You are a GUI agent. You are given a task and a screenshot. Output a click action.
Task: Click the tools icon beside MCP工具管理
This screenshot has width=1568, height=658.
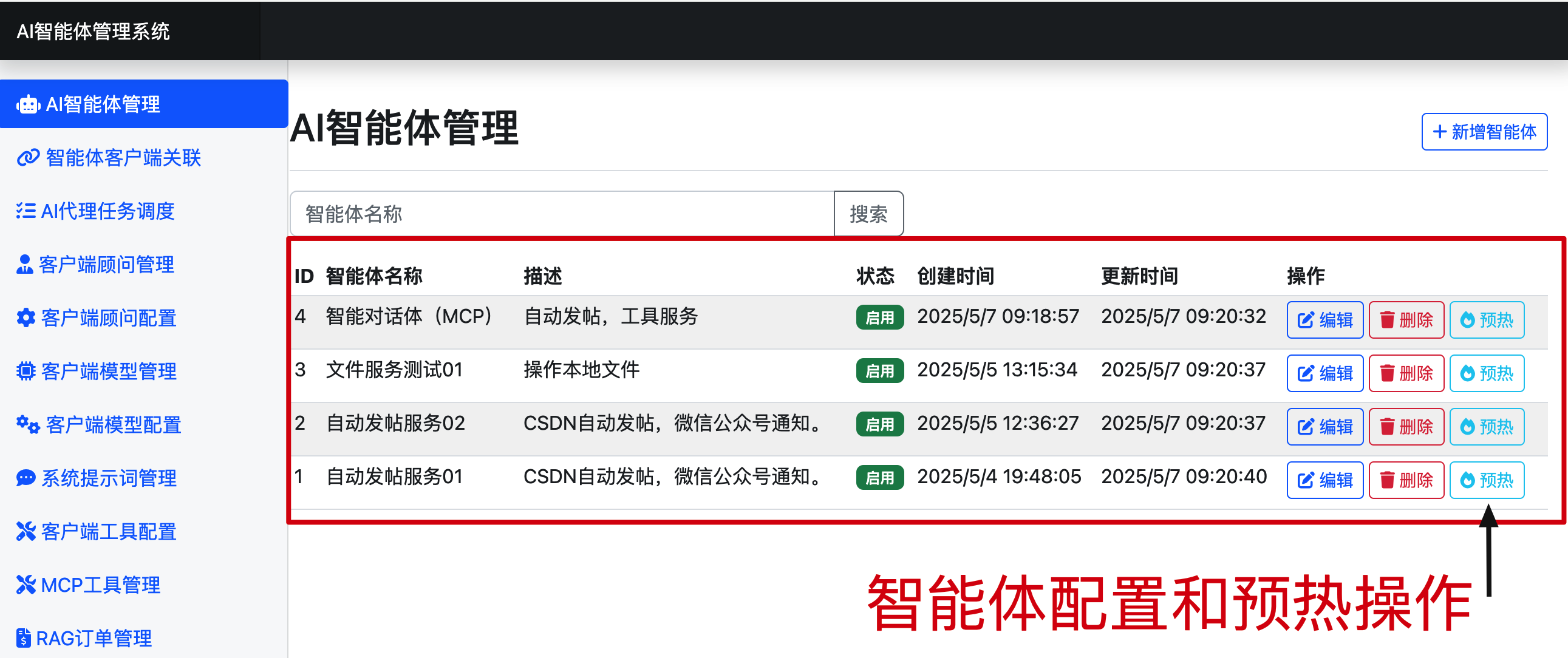(26, 586)
